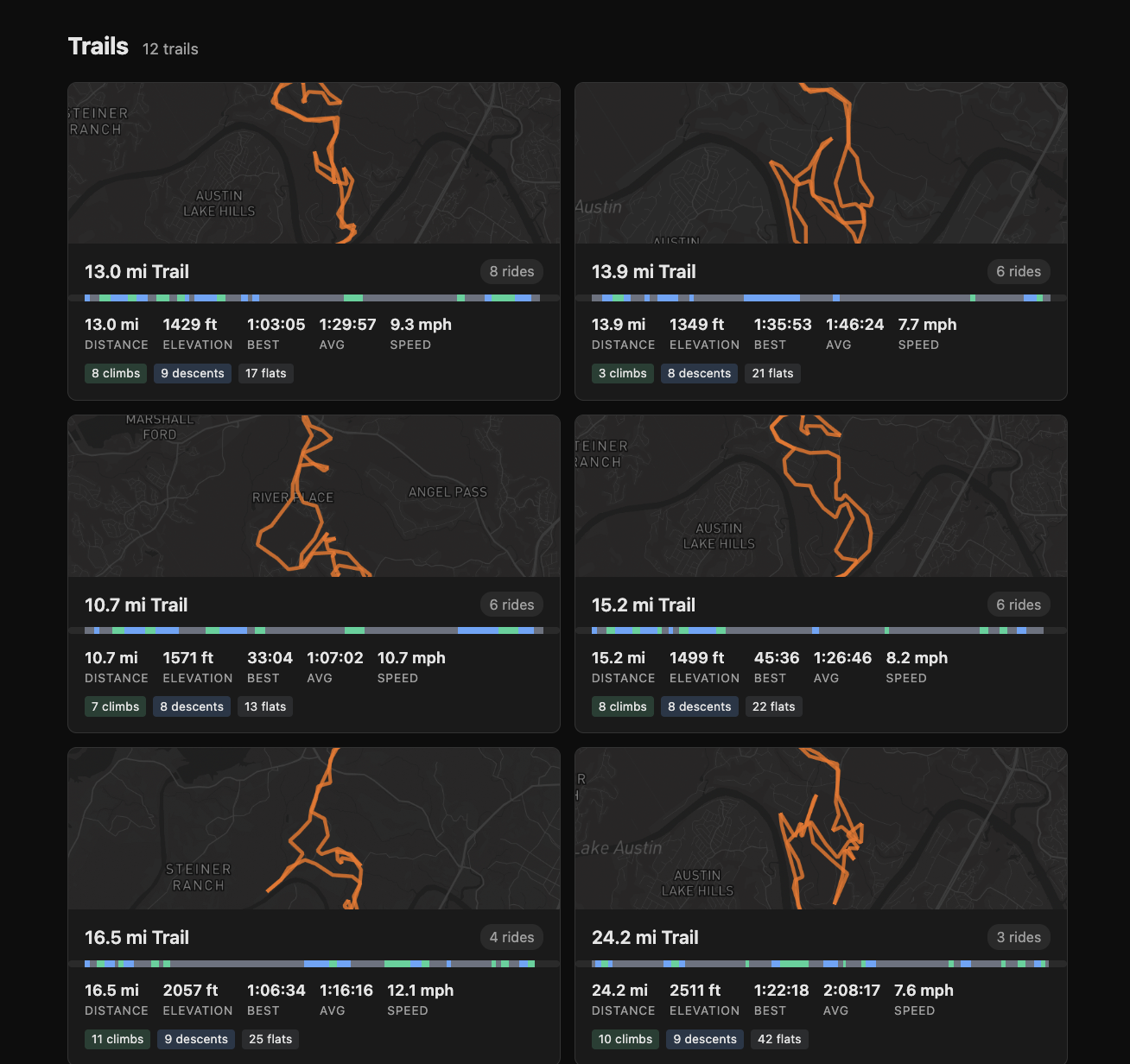Click the 8 climbs badge on 13.0 mi Trail
This screenshot has height=1064, width=1130.
pyautogui.click(x=115, y=373)
